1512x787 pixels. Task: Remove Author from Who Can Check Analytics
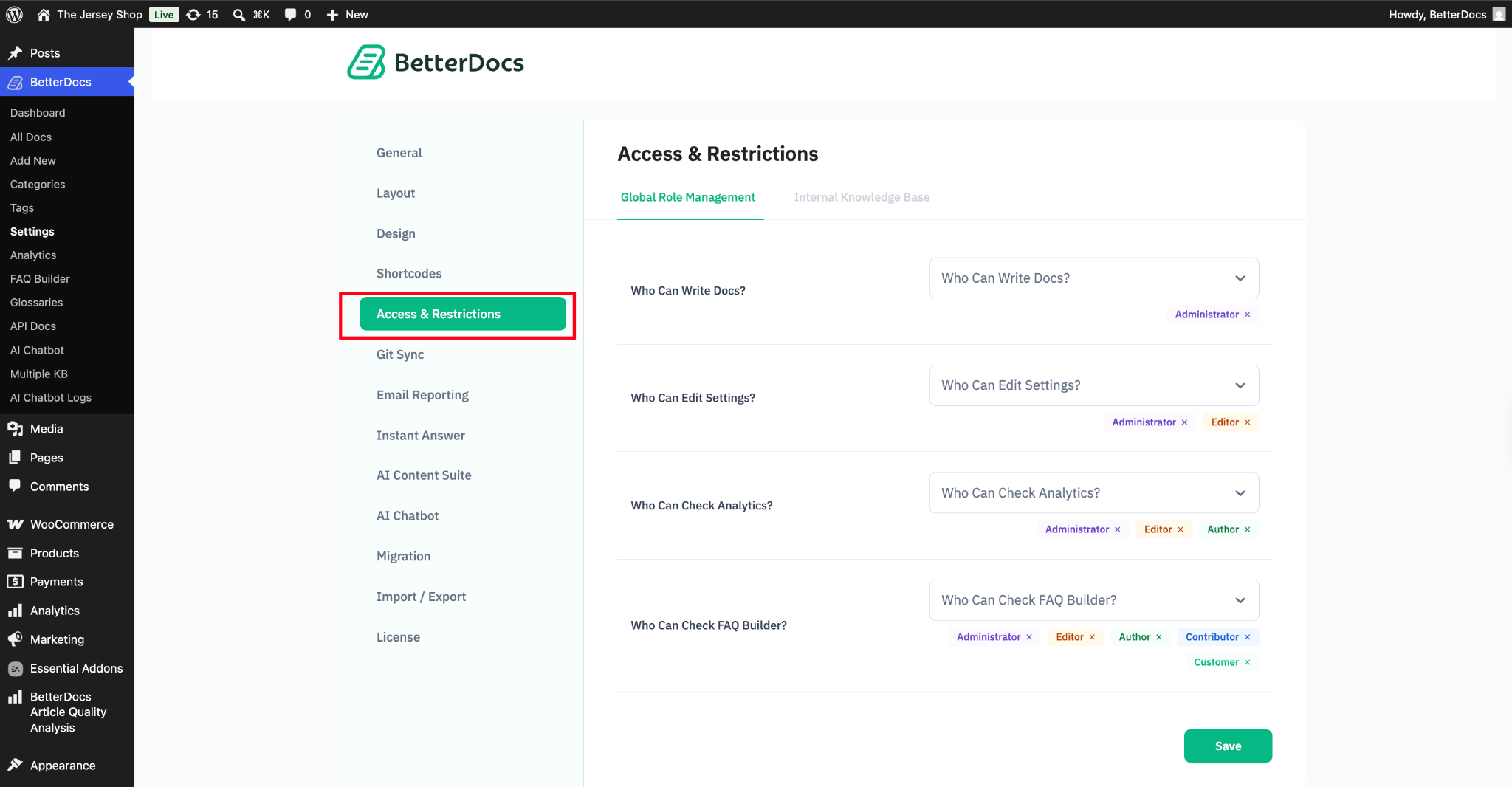(x=1248, y=529)
